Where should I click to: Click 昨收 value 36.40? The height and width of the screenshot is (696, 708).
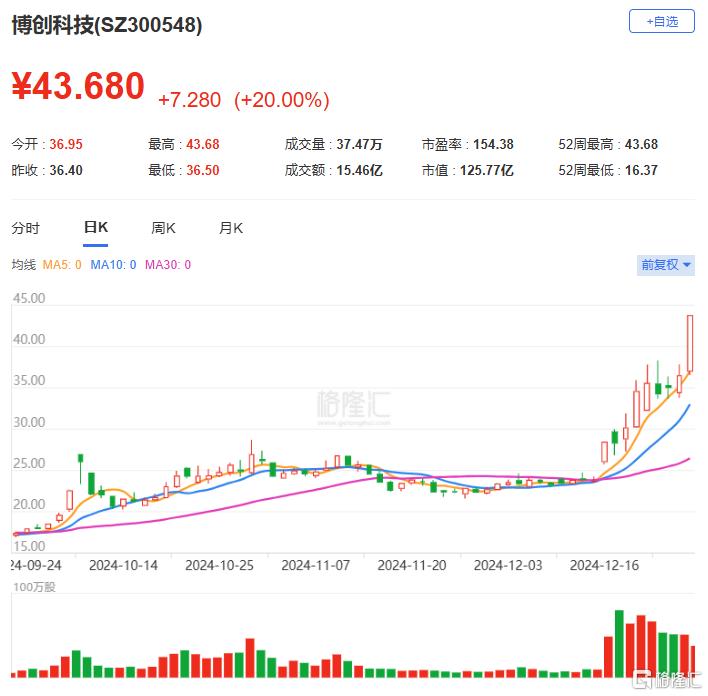66,170
